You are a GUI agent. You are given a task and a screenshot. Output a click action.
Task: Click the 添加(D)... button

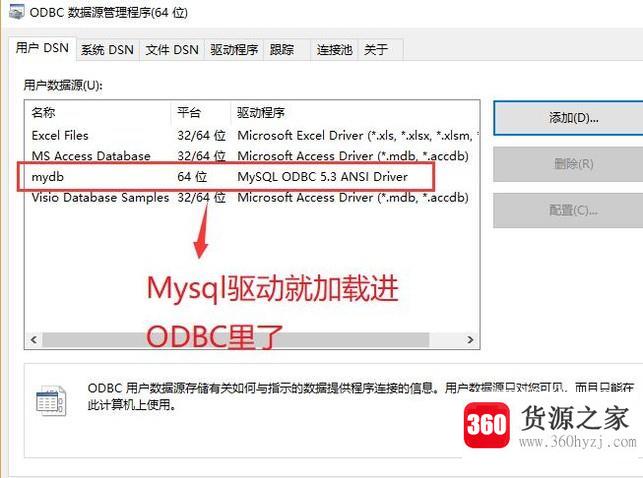click(570, 118)
